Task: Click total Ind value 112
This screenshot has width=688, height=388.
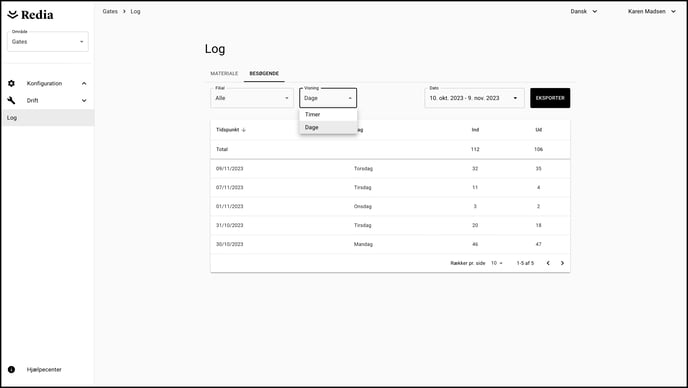Action: pos(475,149)
